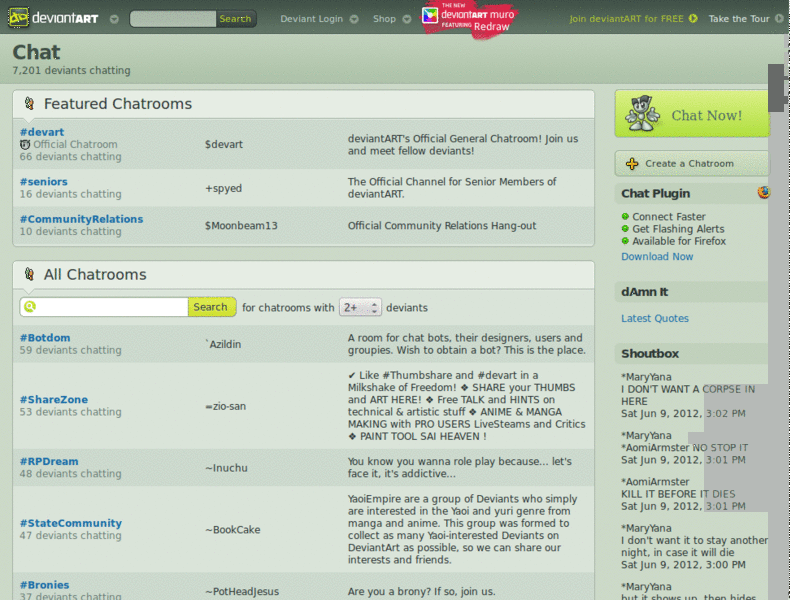800x600 pixels.
Task: Click the page vertical scrollbar thumb
Action: (776, 88)
